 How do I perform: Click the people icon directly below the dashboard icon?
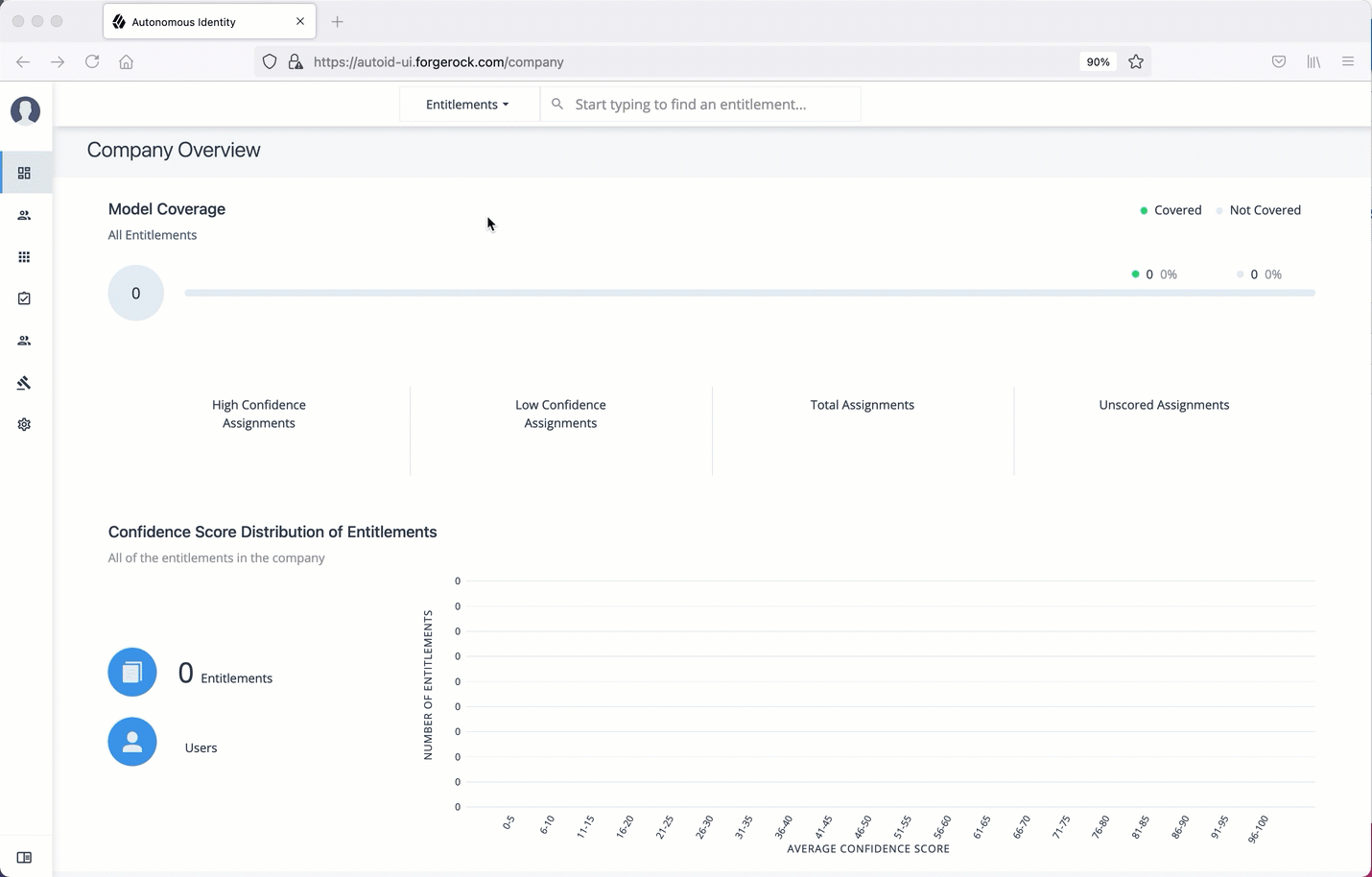tap(24, 216)
